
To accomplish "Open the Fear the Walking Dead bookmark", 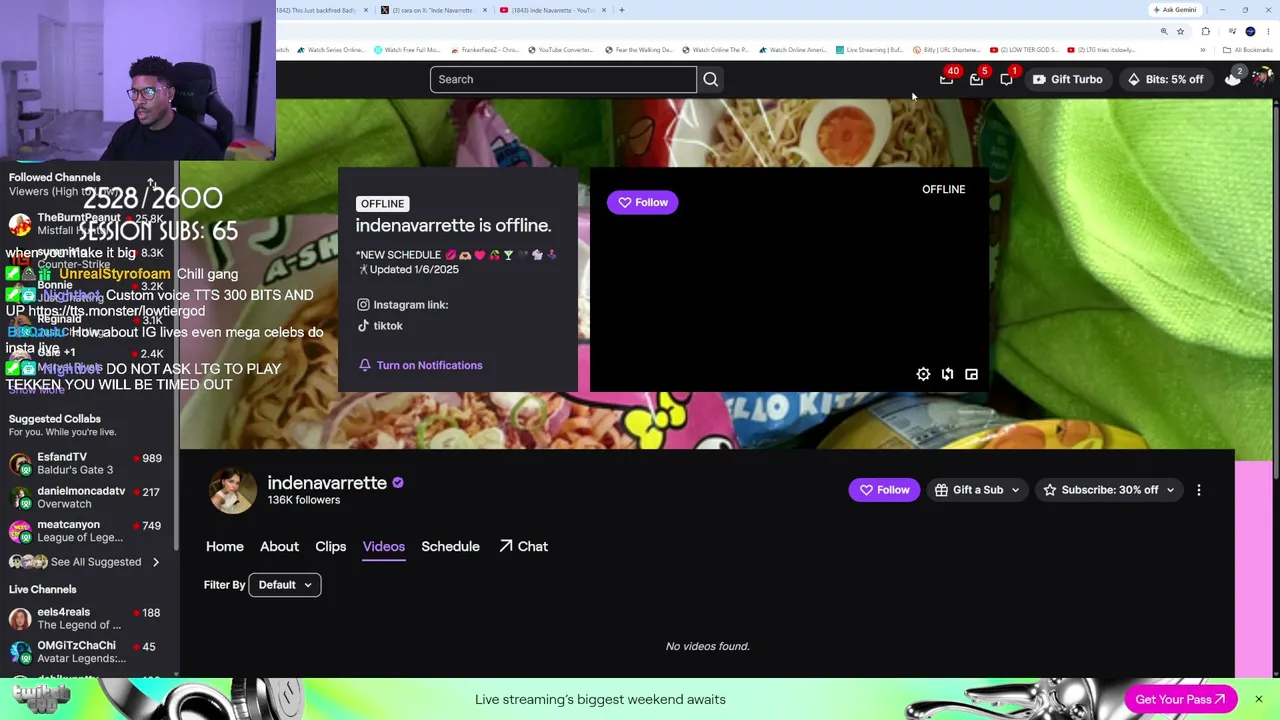I will click(639, 50).
